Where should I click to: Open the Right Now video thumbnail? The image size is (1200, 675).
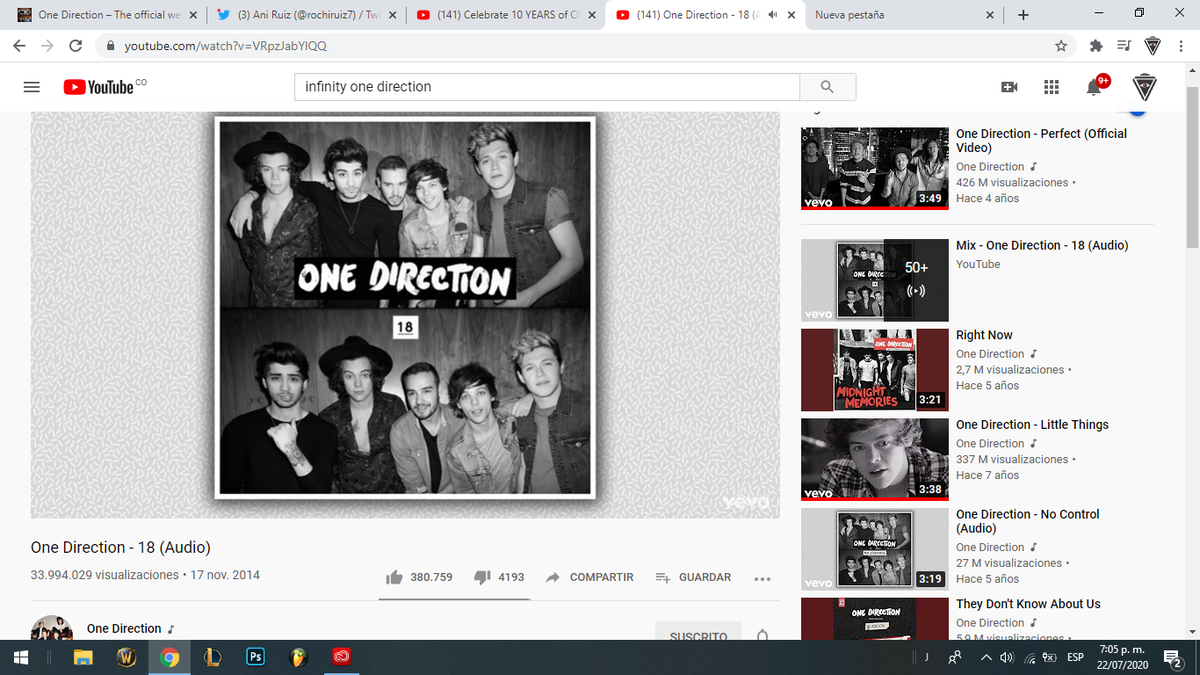(x=875, y=370)
